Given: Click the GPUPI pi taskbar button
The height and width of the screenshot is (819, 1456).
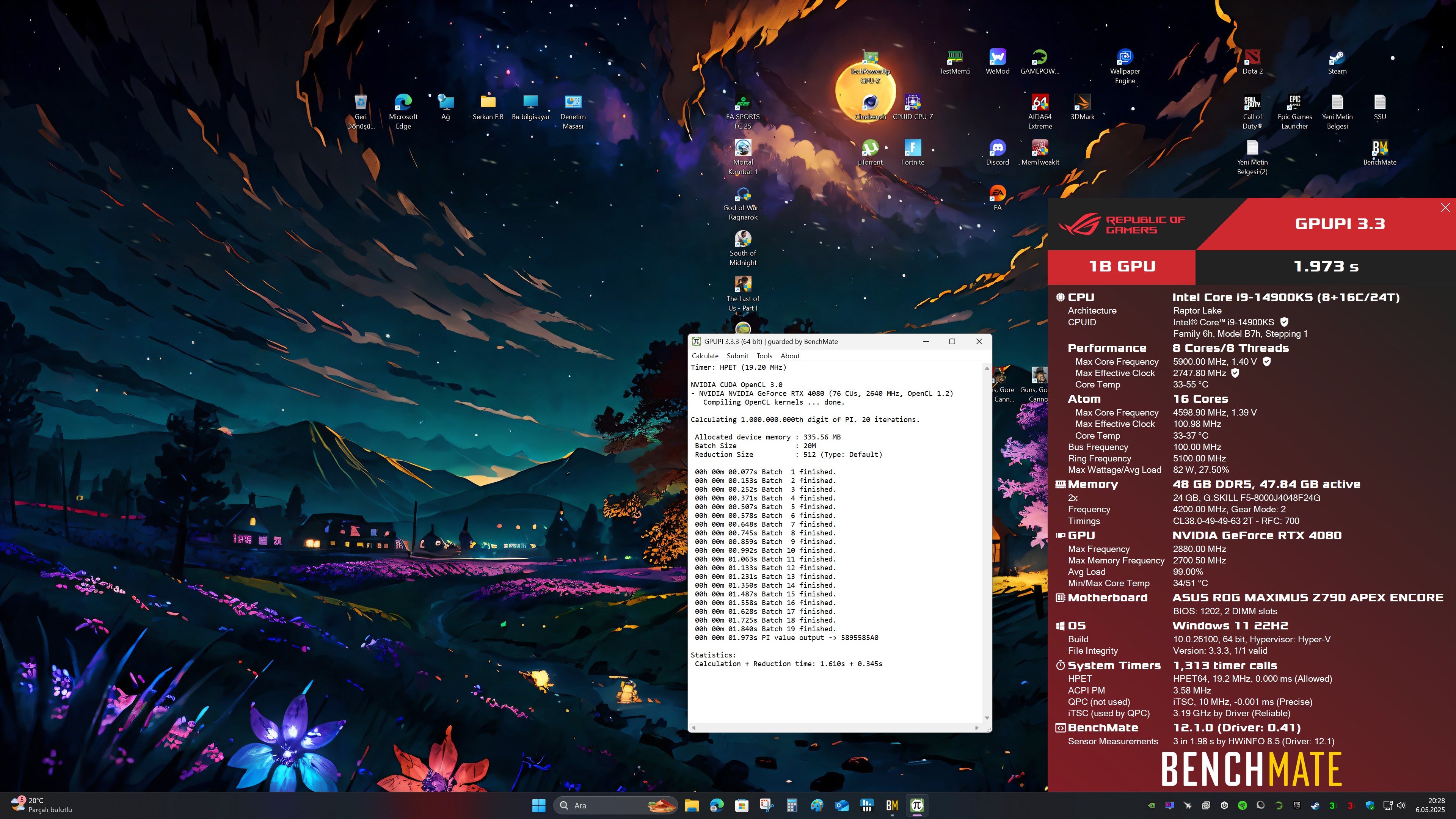Looking at the screenshot, I should 917,805.
